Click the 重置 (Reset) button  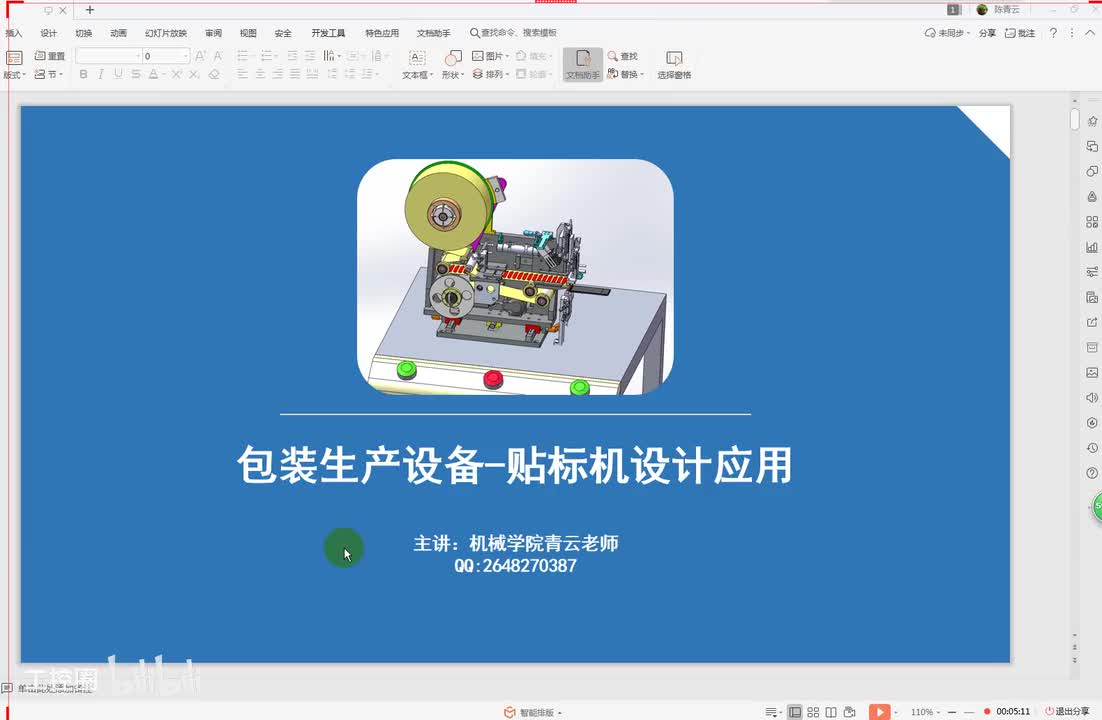(49, 56)
